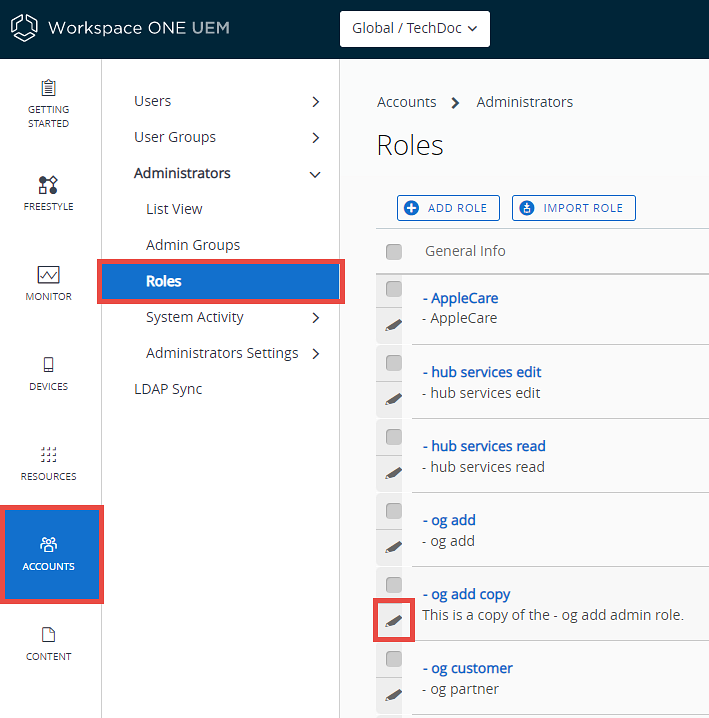Go to Accounts in the breadcrumb
This screenshot has width=709, height=718.
tap(407, 102)
